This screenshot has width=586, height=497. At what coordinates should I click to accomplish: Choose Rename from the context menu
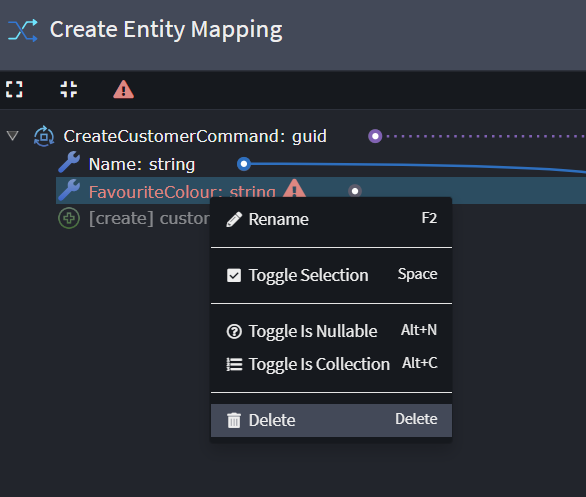[331, 219]
